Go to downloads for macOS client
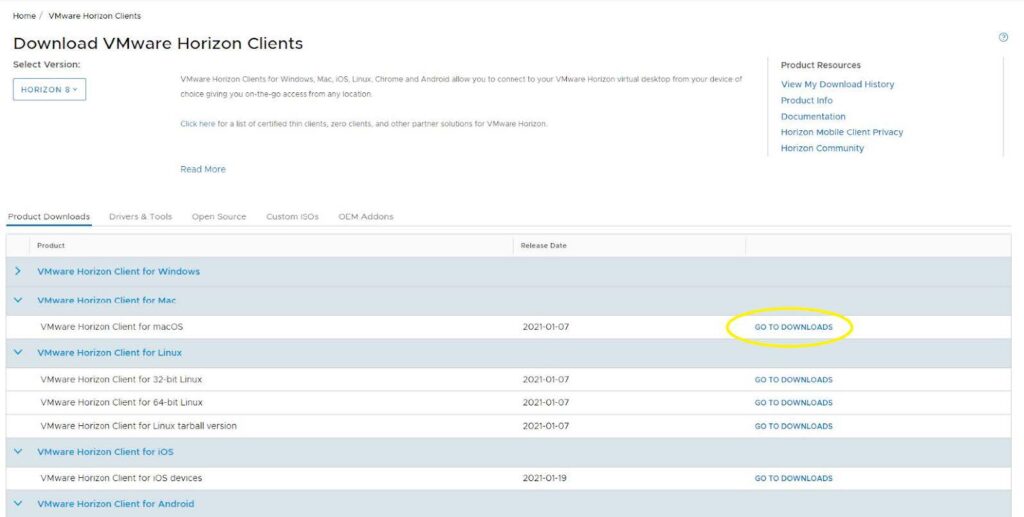Image resolution: width=1024 pixels, height=517 pixels. pyautogui.click(x=793, y=327)
